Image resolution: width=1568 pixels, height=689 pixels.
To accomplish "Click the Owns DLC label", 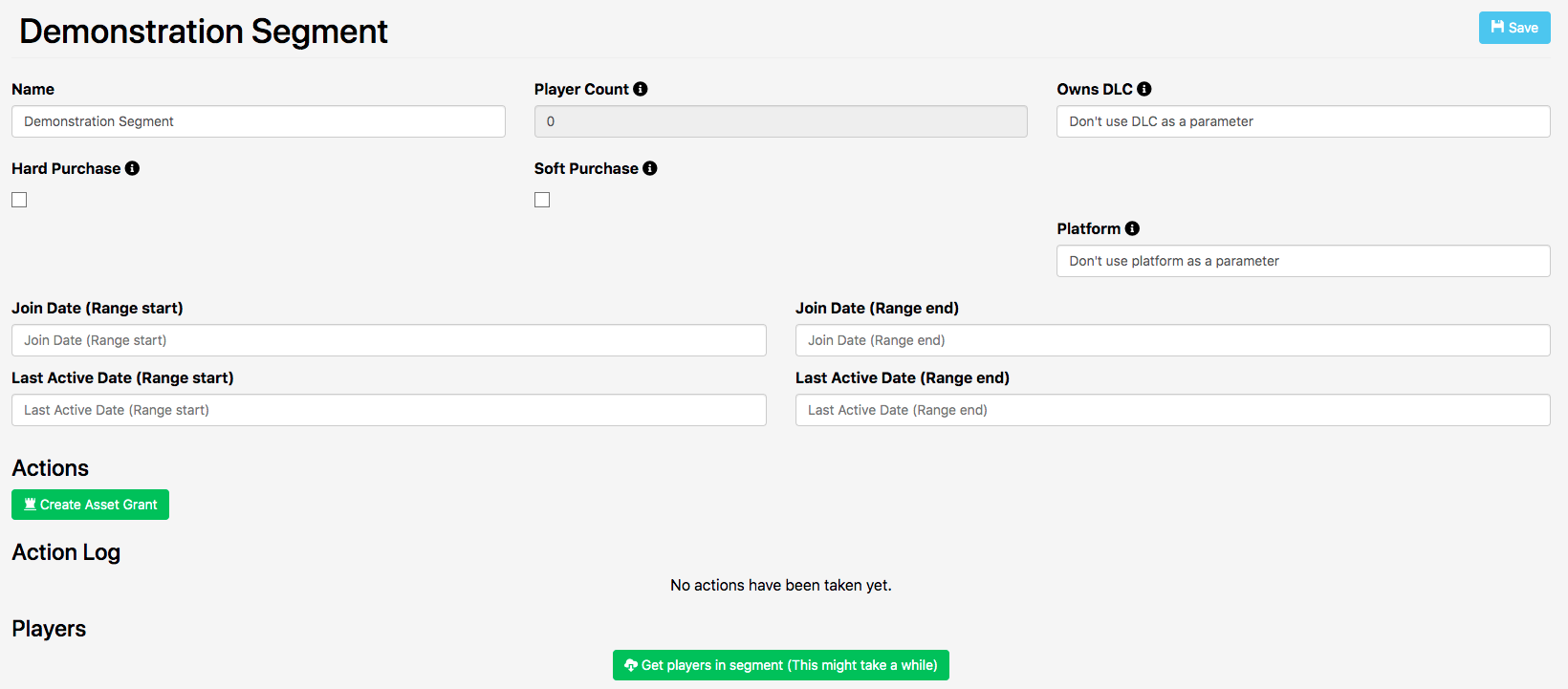I will point(1095,89).
